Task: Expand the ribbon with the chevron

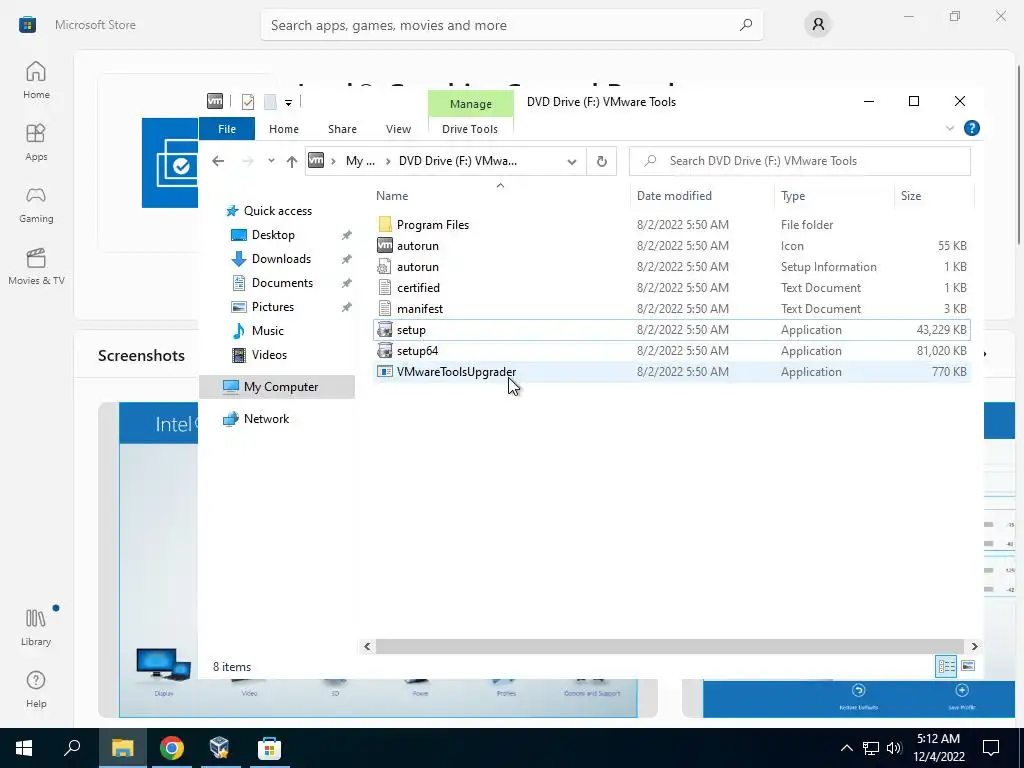Action: (950, 128)
